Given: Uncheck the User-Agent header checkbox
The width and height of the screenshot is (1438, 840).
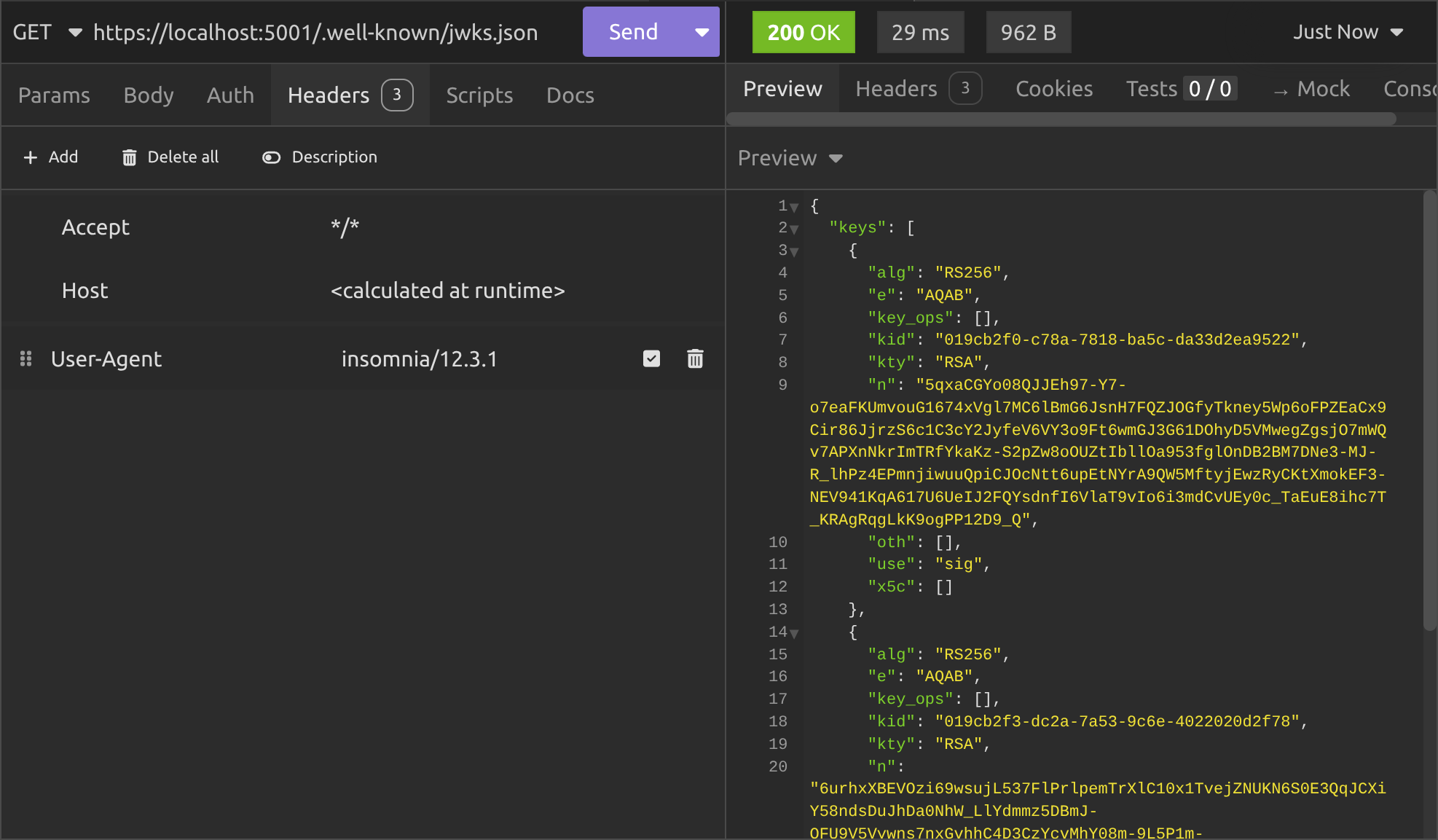Looking at the screenshot, I should [651, 358].
